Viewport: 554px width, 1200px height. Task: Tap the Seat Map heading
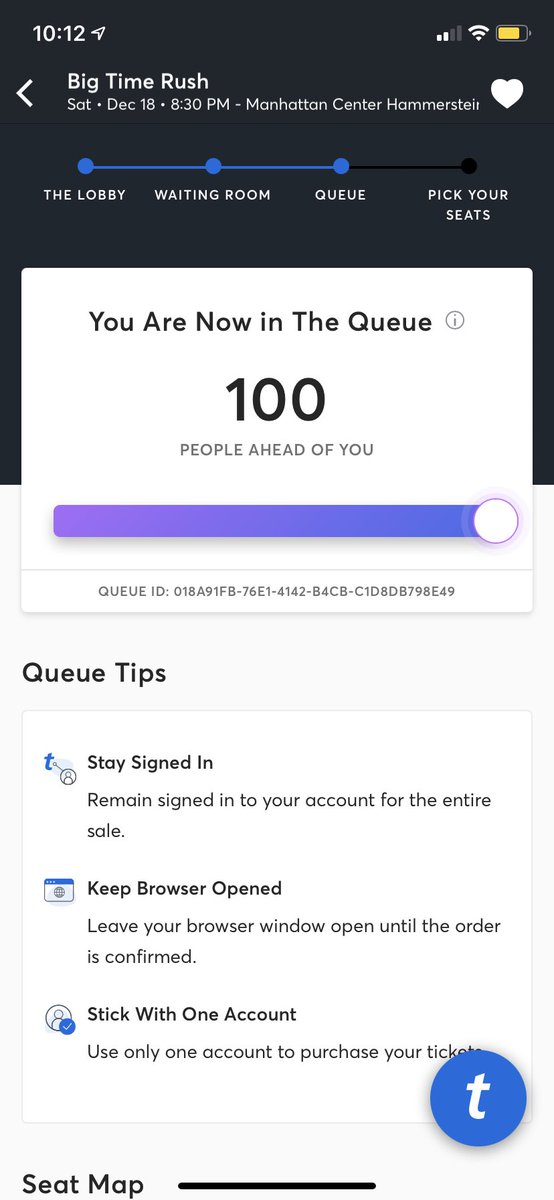click(x=83, y=1184)
